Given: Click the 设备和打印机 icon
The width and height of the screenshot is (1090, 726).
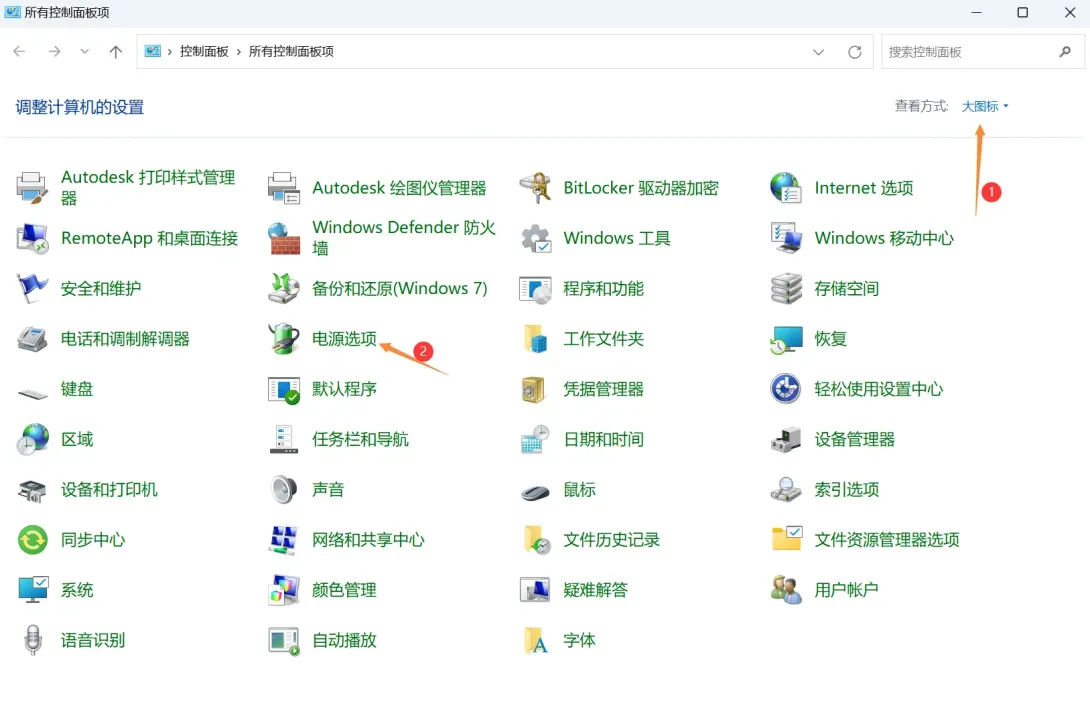Looking at the screenshot, I should click(32, 490).
